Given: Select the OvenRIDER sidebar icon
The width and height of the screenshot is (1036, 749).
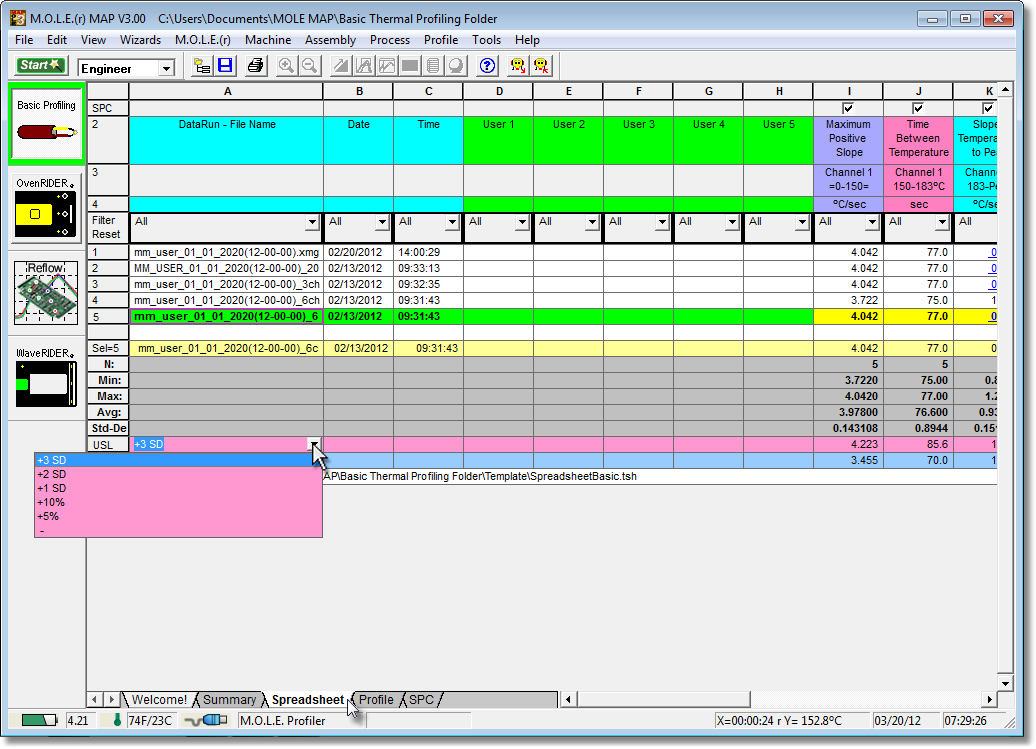Looking at the screenshot, I should tap(46, 207).
